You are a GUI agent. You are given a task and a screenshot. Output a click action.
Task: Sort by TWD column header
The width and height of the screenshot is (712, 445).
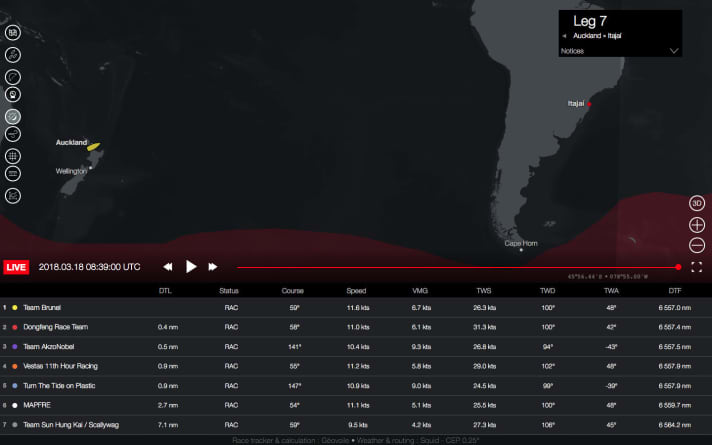point(548,291)
